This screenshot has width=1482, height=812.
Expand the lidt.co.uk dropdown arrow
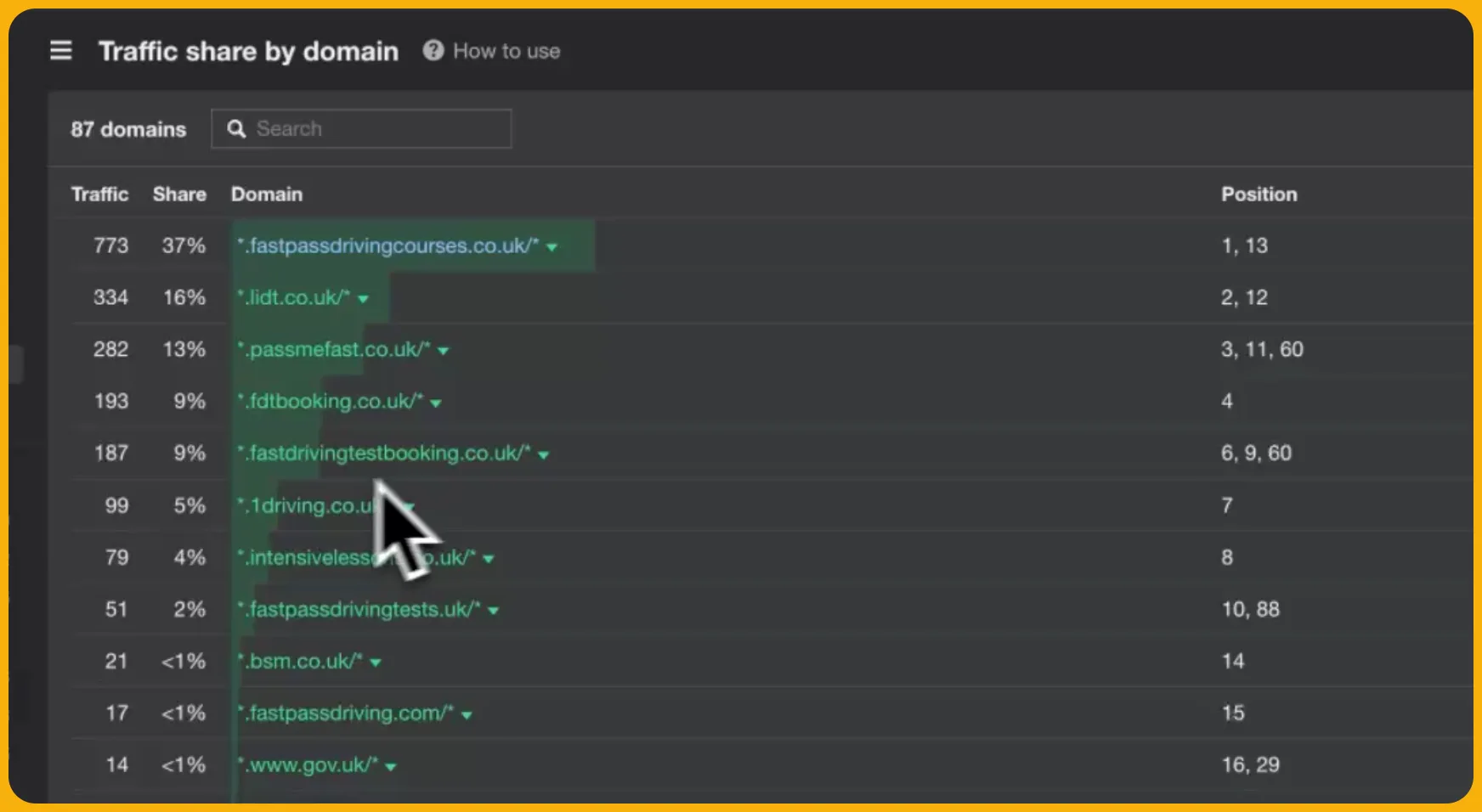pyautogui.click(x=363, y=299)
